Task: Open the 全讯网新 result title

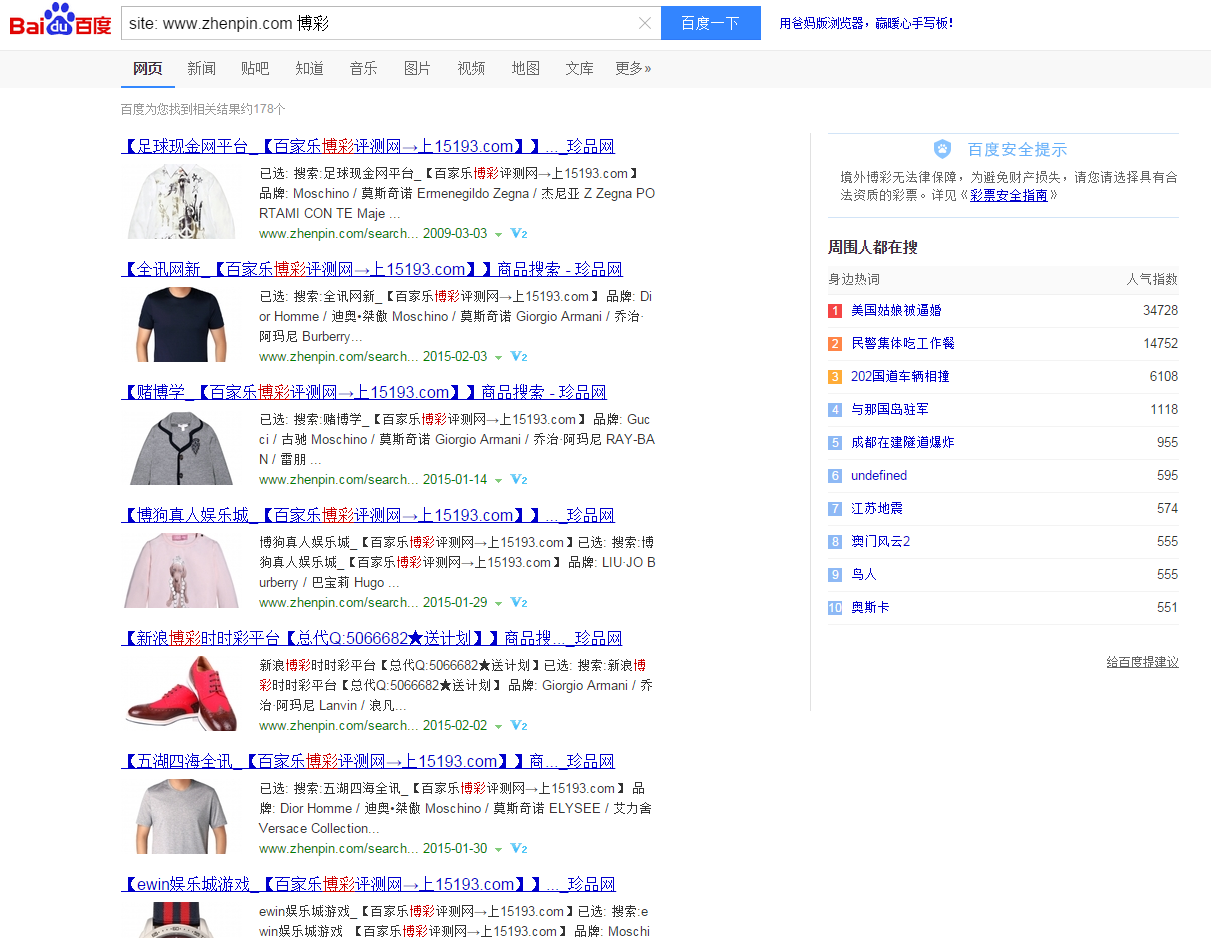Action: pyautogui.click(x=372, y=269)
